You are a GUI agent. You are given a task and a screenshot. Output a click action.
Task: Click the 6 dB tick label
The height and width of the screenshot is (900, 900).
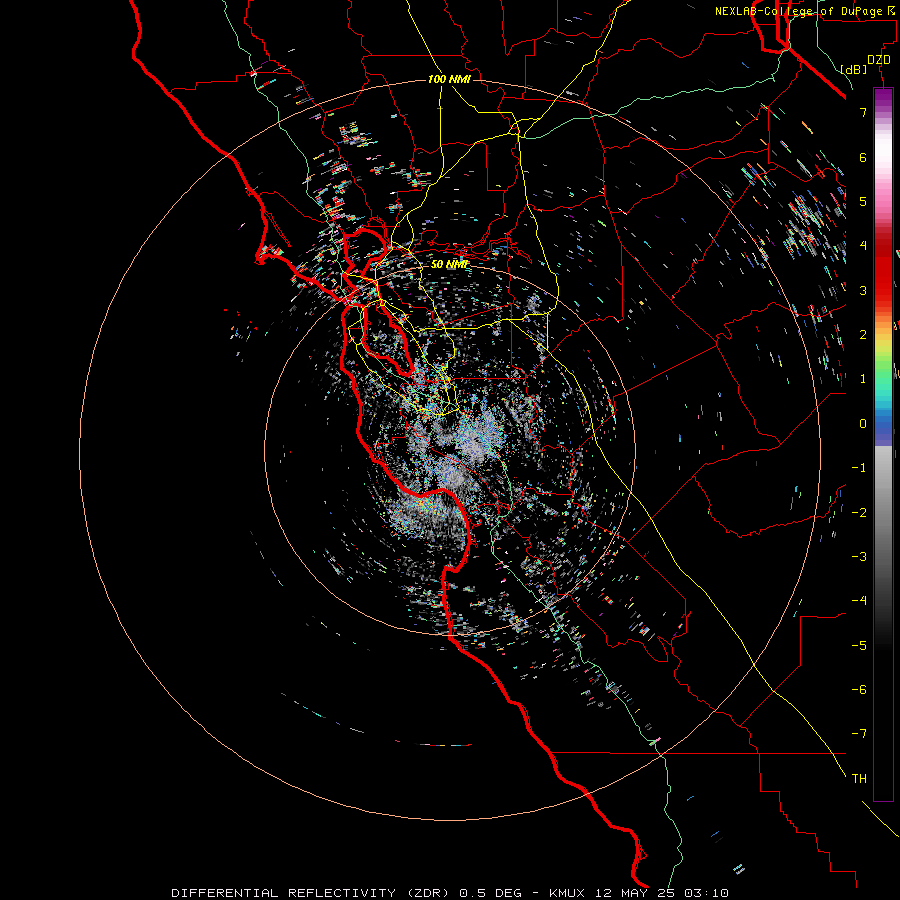point(863,157)
